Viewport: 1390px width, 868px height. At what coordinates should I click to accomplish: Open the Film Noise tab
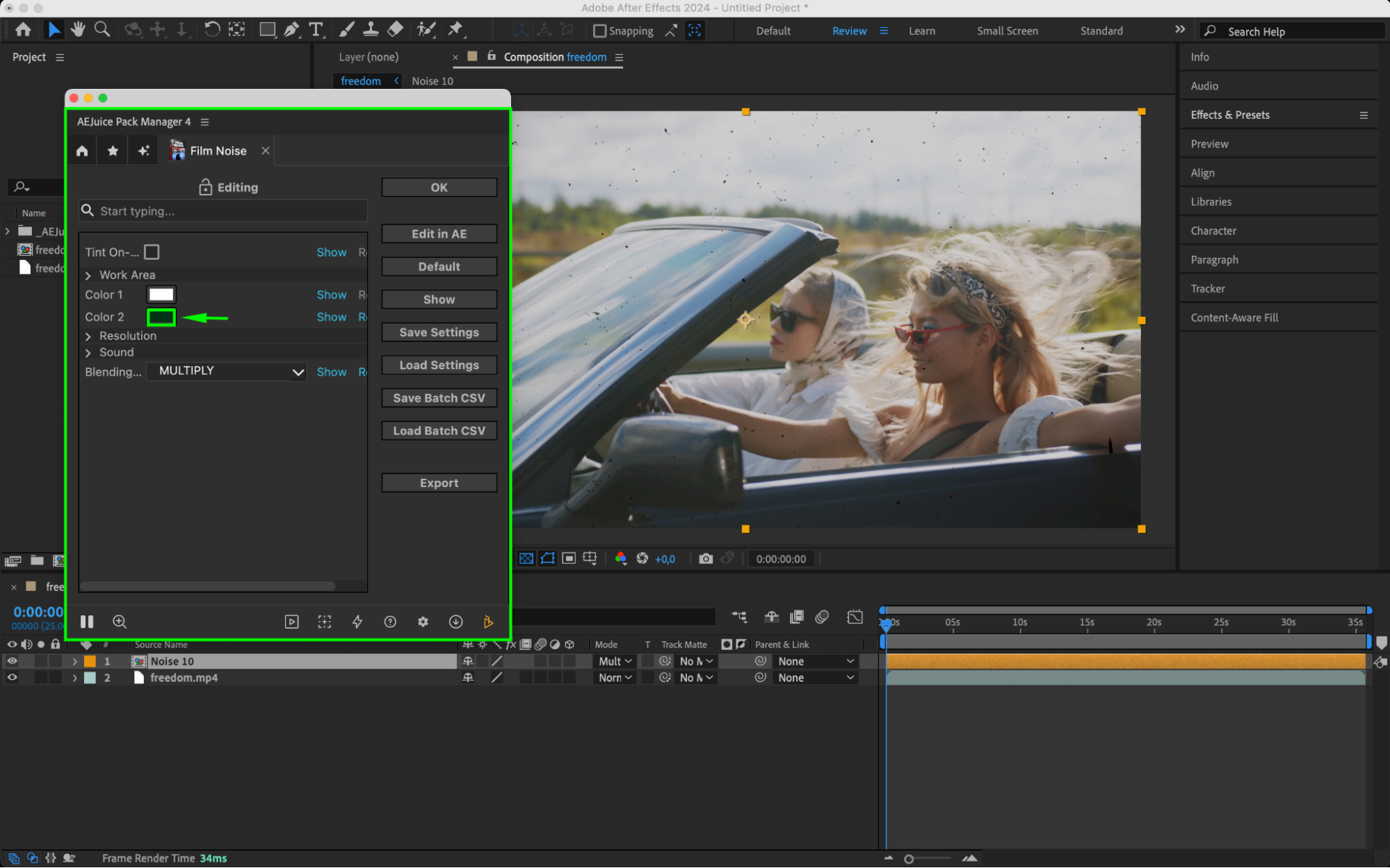[x=217, y=151]
